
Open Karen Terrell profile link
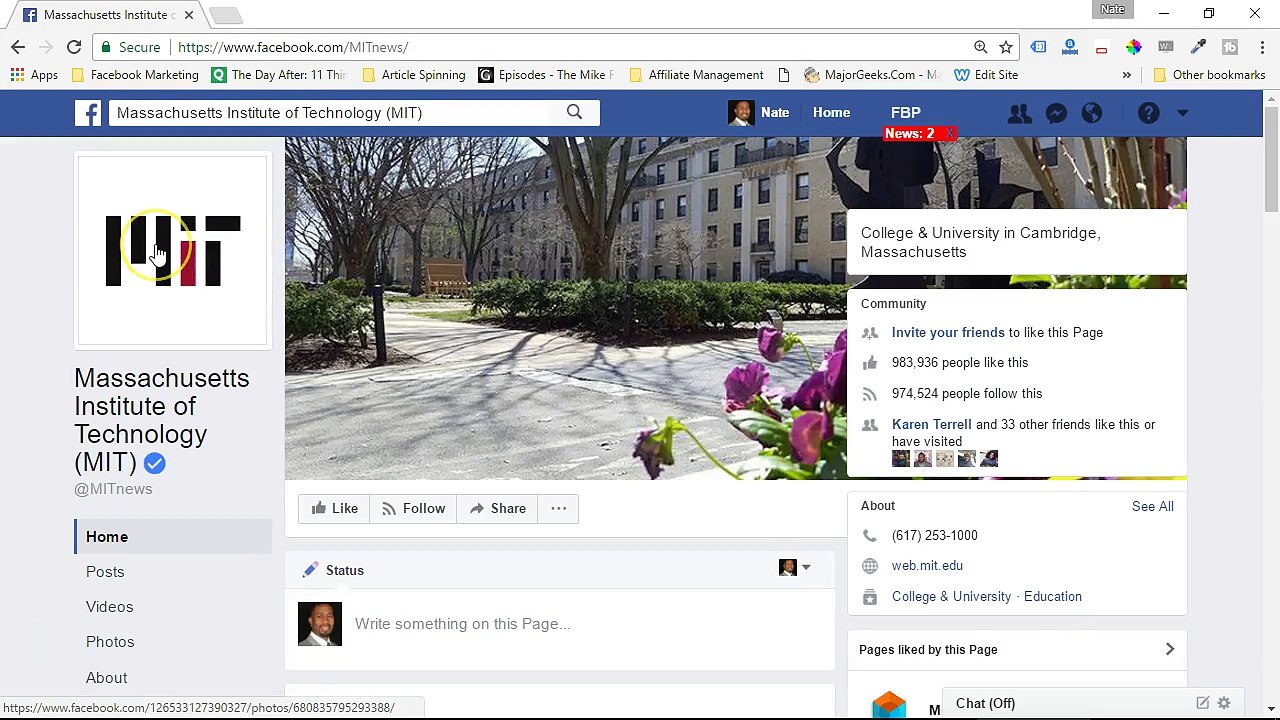coord(931,425)
